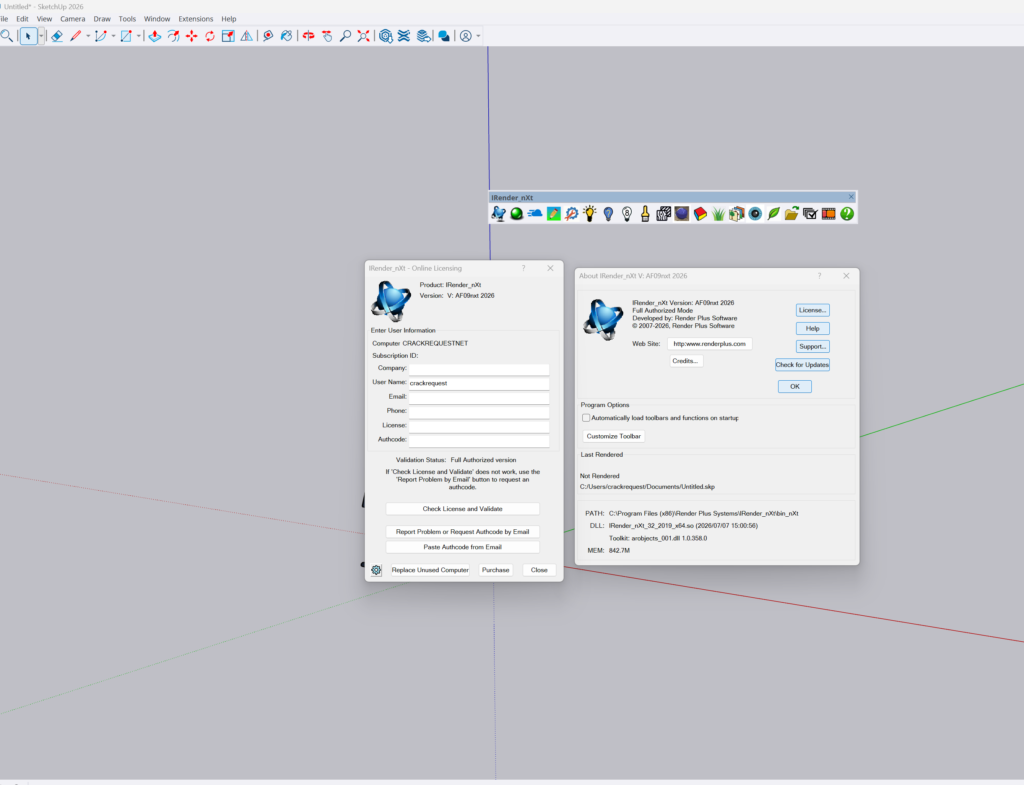1024x785 pixels.
Task: Select the Line pencil tool
Action: tap(76, 36)
